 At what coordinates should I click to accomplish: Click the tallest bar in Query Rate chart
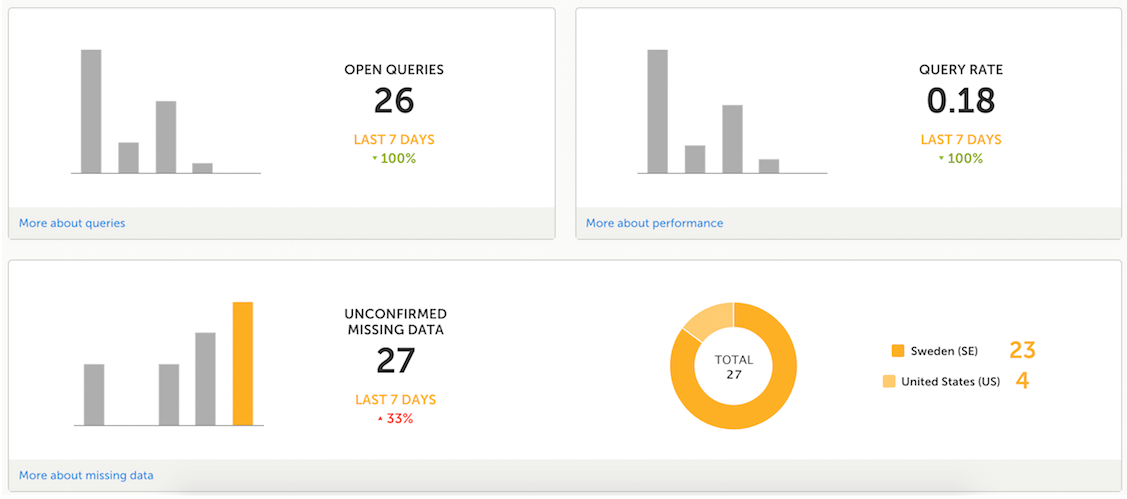[x=657, y=111]
